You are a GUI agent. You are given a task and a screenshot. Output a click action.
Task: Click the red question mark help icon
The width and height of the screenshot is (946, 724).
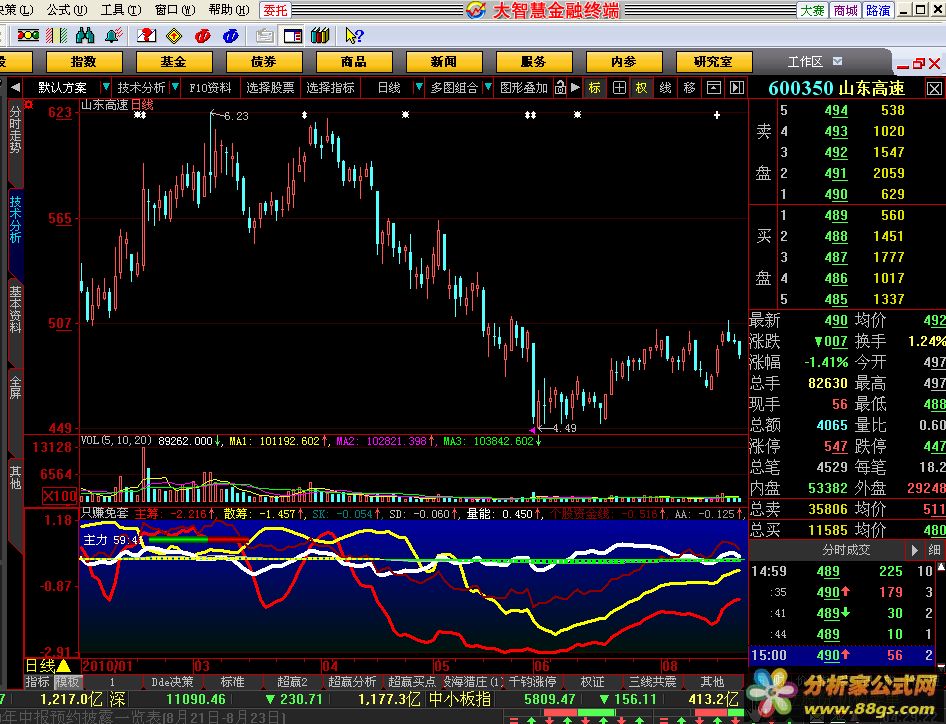(147, 36)
